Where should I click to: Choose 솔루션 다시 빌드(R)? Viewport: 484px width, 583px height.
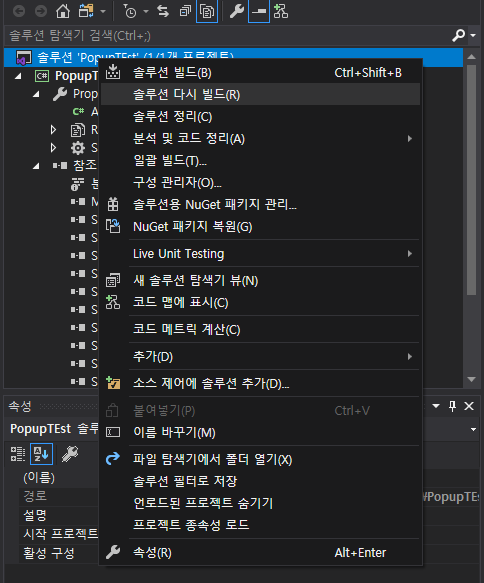260,94
